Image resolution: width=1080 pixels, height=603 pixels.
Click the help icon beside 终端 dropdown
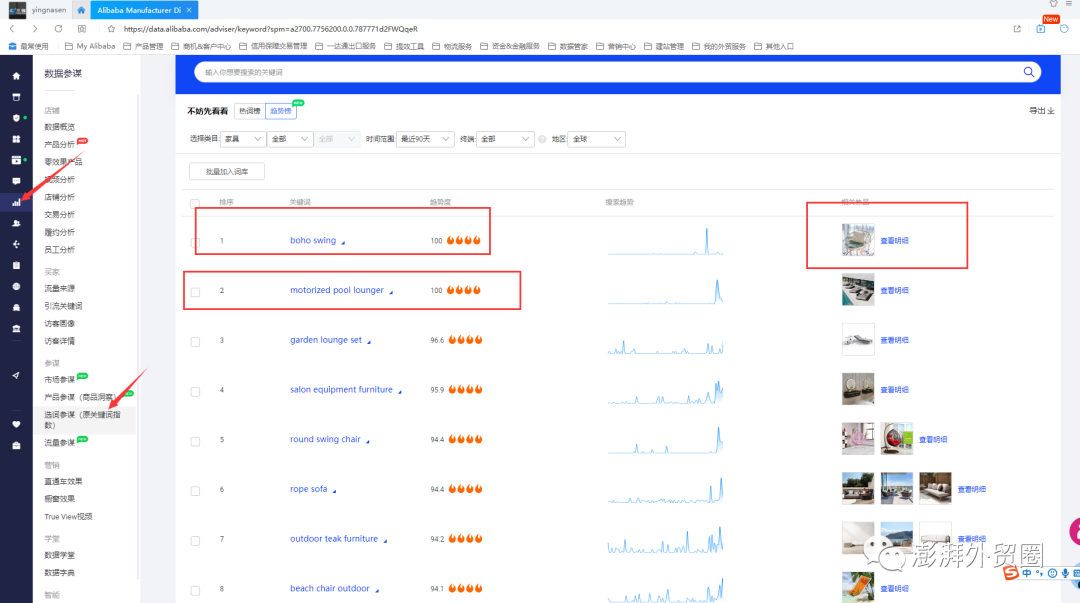[543, 139]
